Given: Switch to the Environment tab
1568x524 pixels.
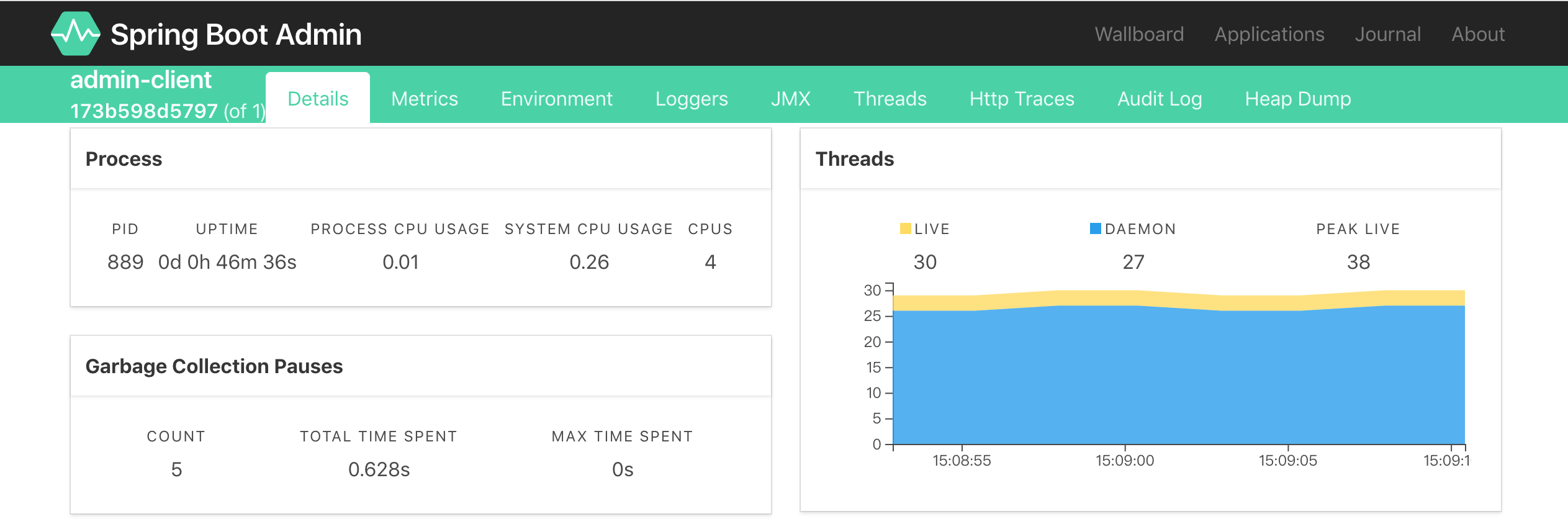Looking at the screenshot, I should [x=557, y=99].
